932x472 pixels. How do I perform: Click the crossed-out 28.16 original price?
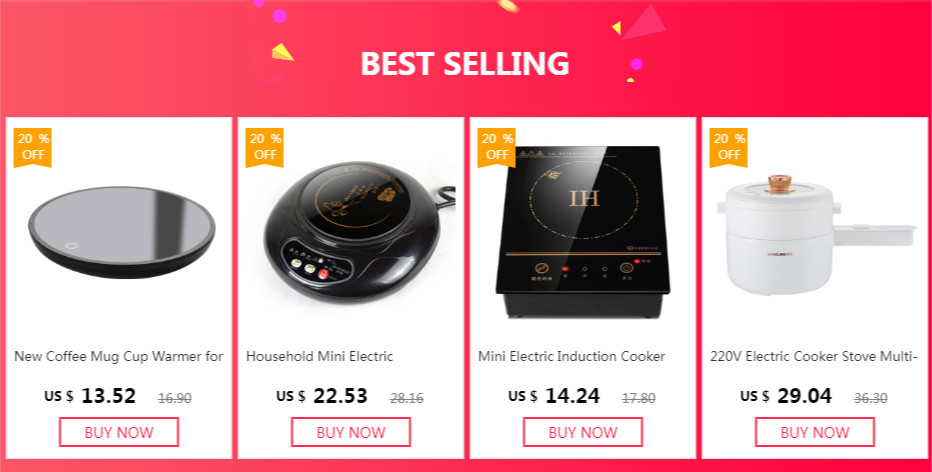pos(407,398)
